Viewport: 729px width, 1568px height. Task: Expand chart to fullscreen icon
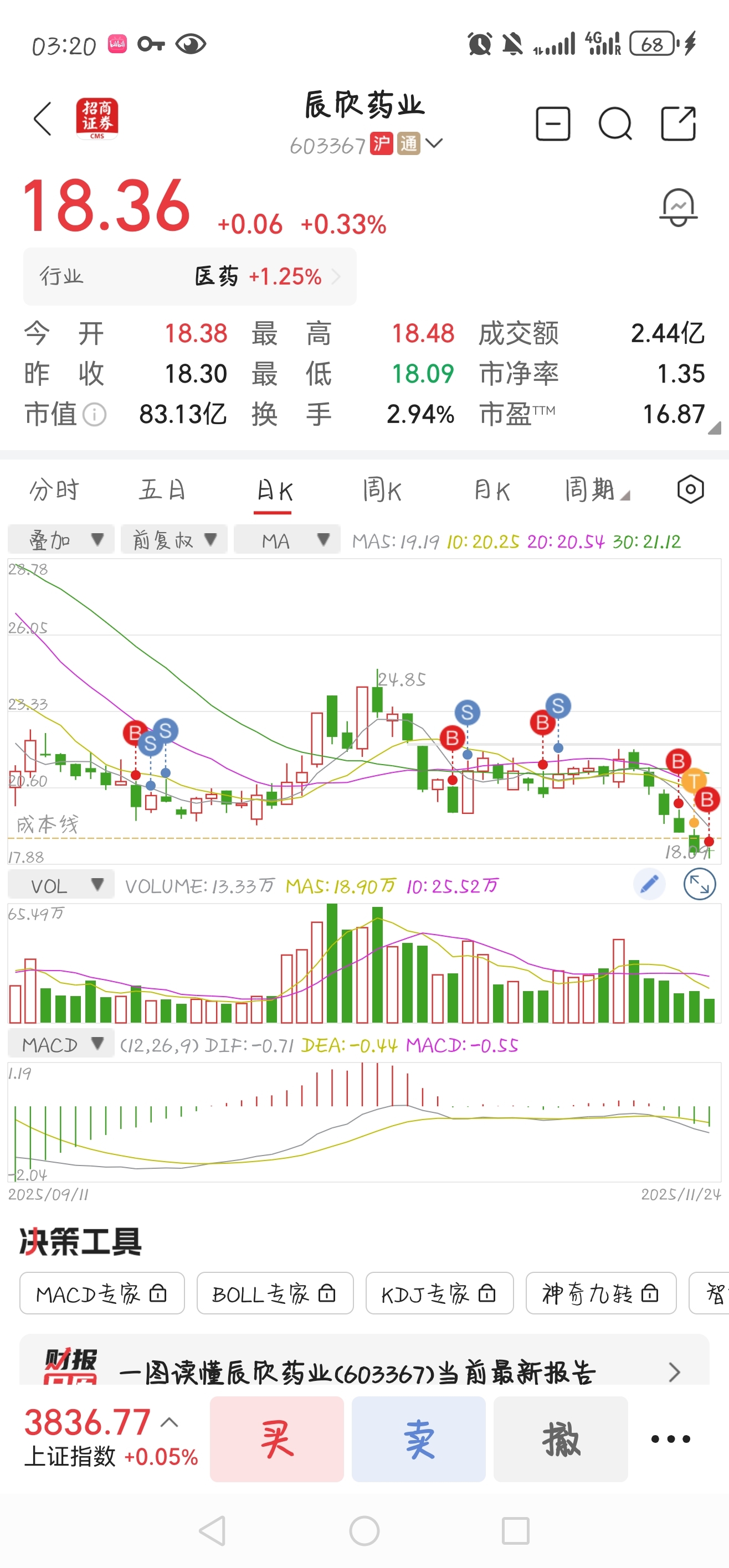699,884
